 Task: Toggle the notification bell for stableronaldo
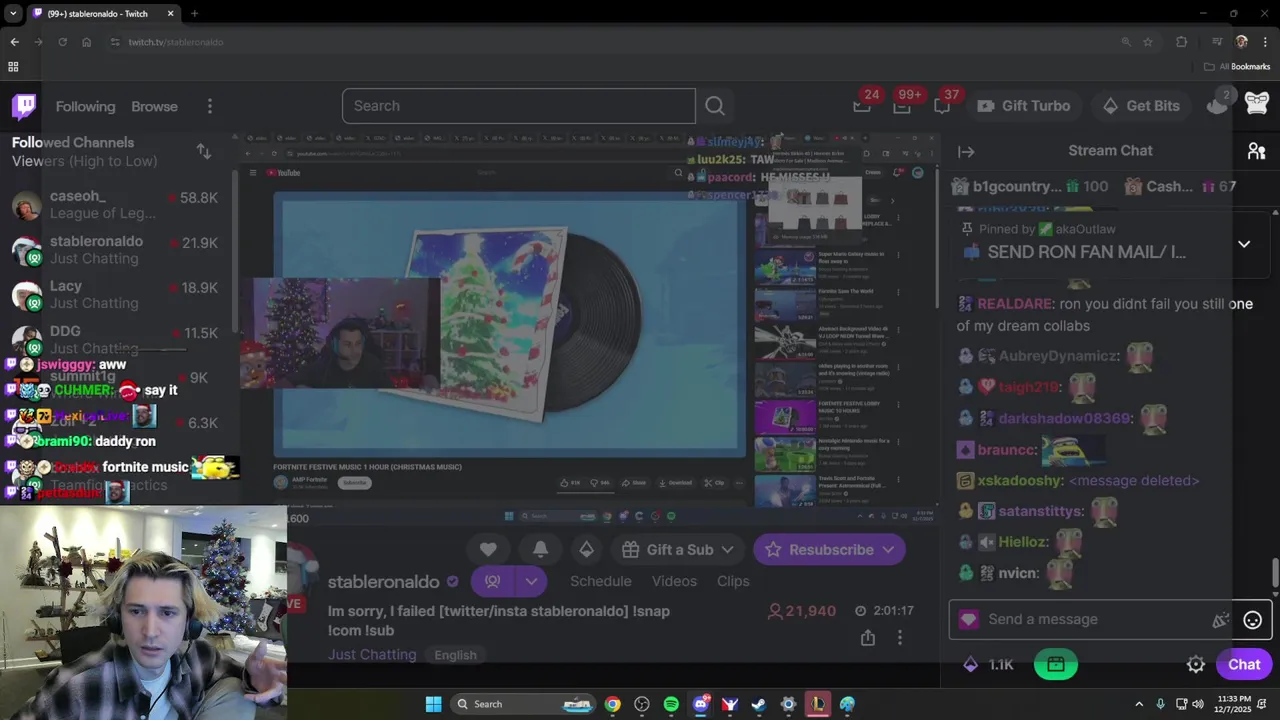point(540,549)
